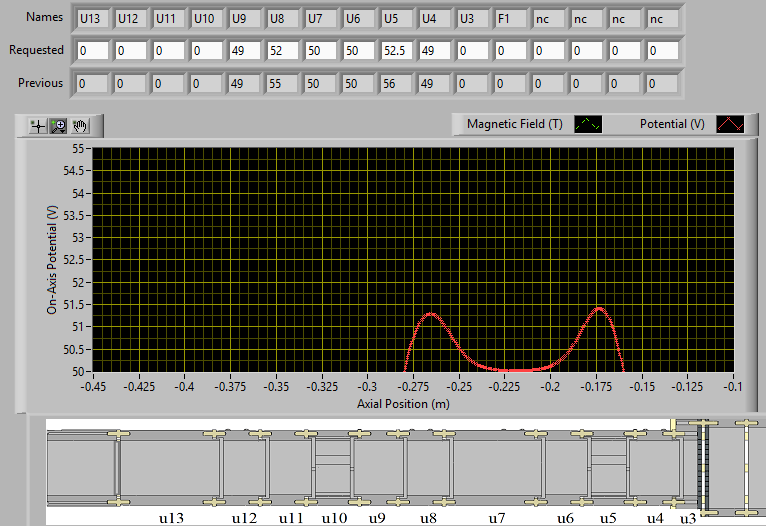Activate the graph zoom tool
The width and height of the screenshot is (766, 526).
[x=58, y=126]
